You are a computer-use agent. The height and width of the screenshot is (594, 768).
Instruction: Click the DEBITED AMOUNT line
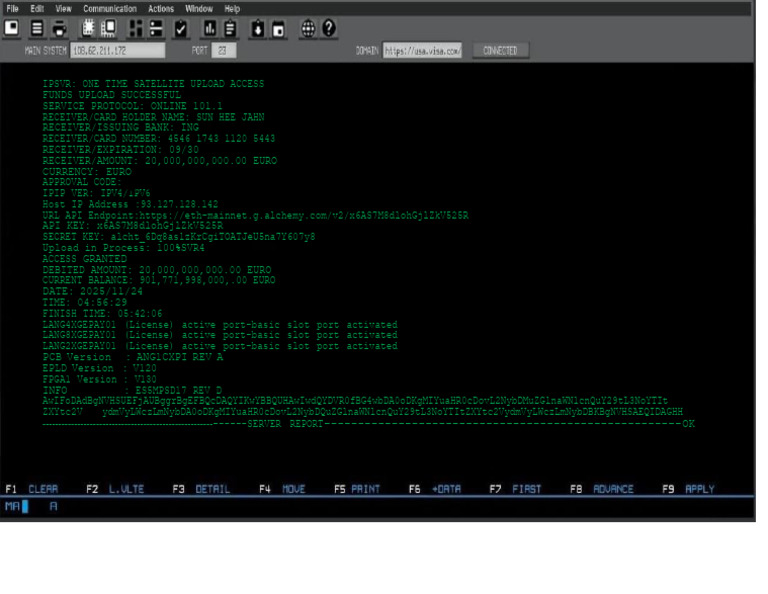157,269
